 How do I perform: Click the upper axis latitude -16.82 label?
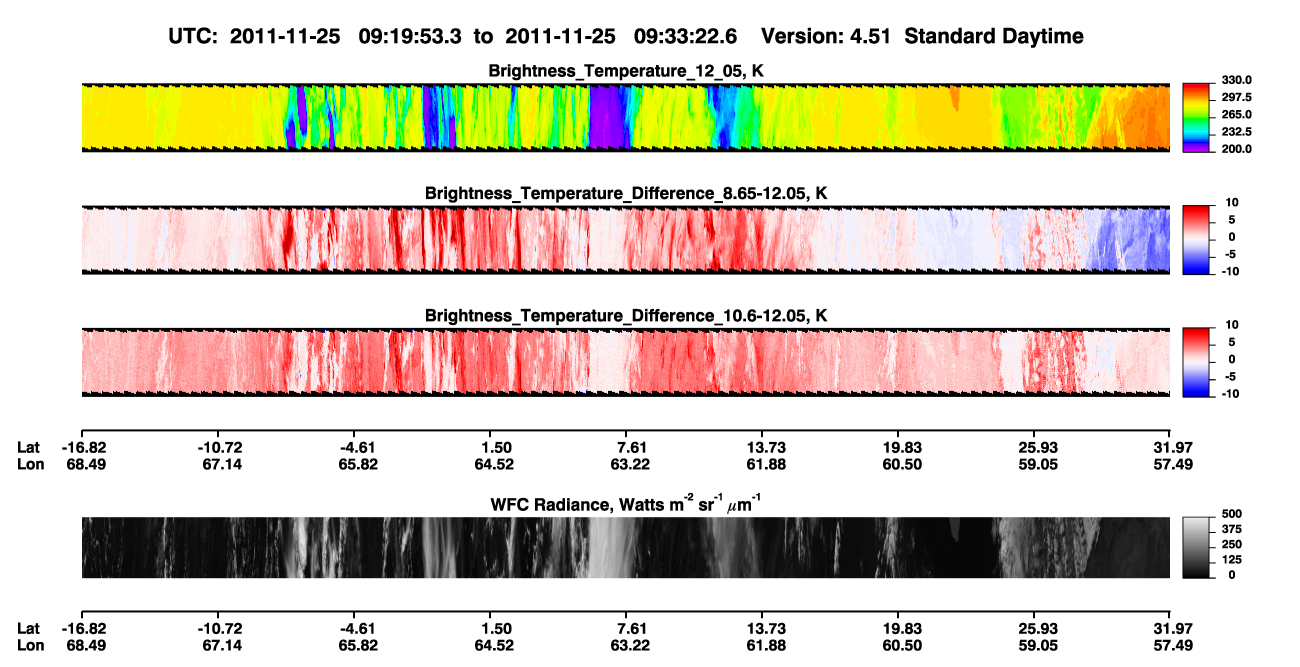click(82, 447)
